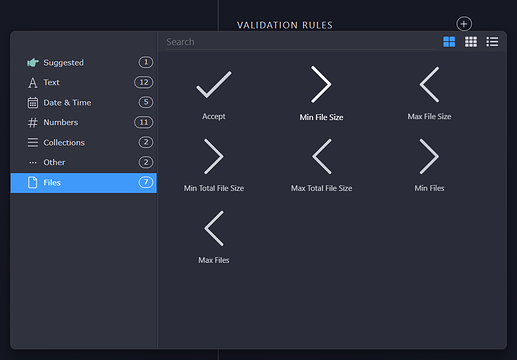Pick the Max Files rule

pyautogui.click(x=214, y=238)
